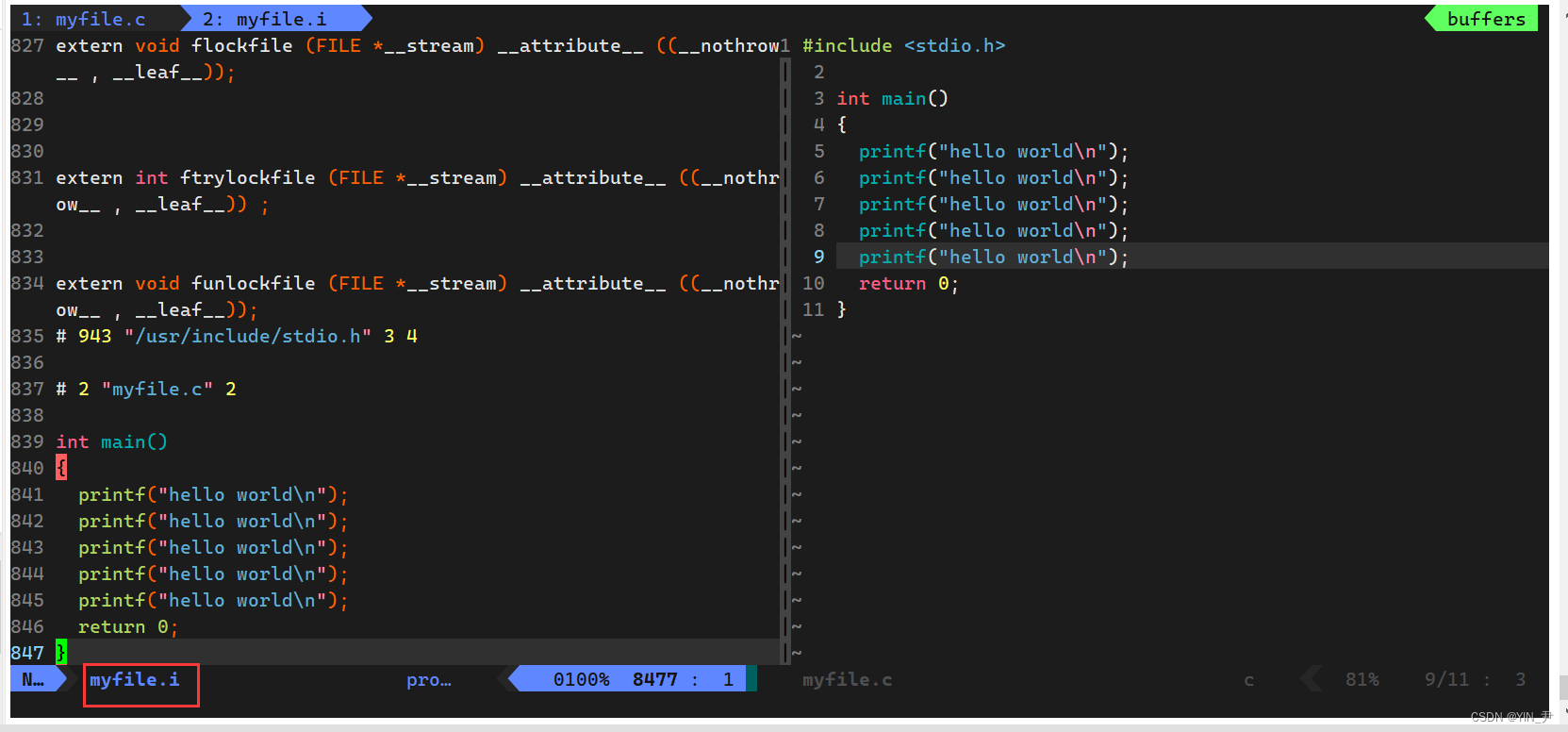1568x732 pixels.
Task: Click the printf line numbered 5
Action: 993,151
